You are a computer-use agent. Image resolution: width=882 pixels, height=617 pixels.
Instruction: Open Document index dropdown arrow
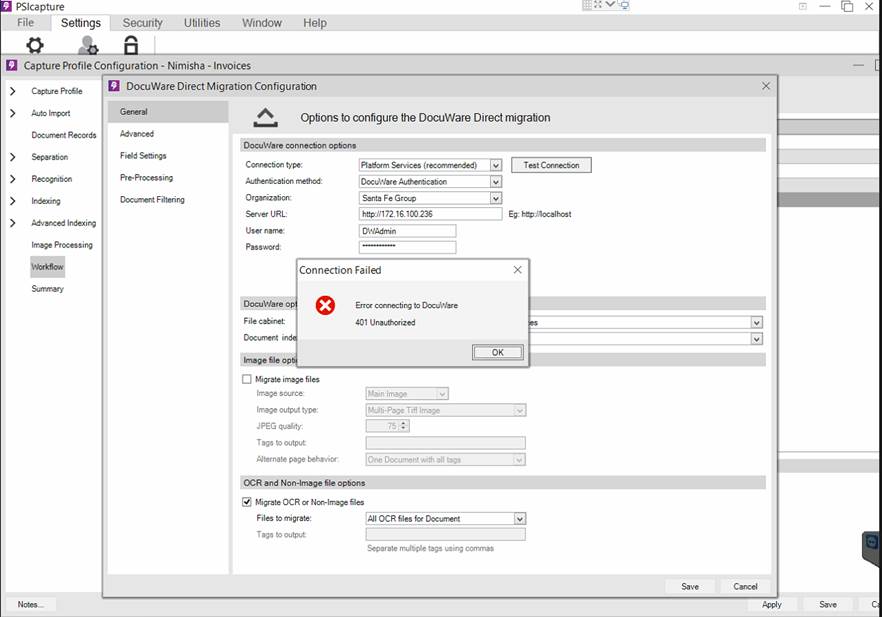click(x=756, y=339)
